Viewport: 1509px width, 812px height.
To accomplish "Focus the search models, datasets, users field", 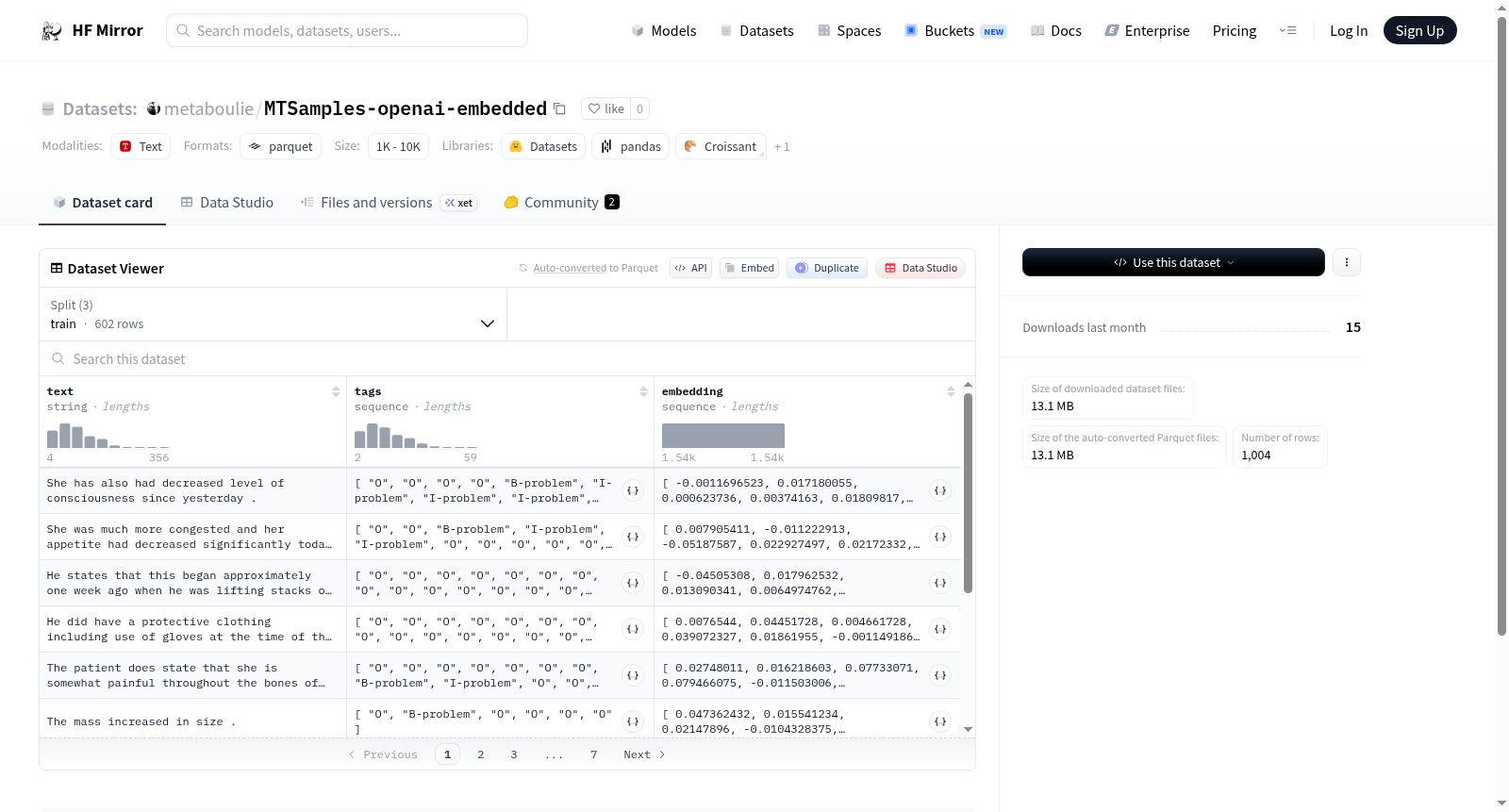I will point(347,30).
